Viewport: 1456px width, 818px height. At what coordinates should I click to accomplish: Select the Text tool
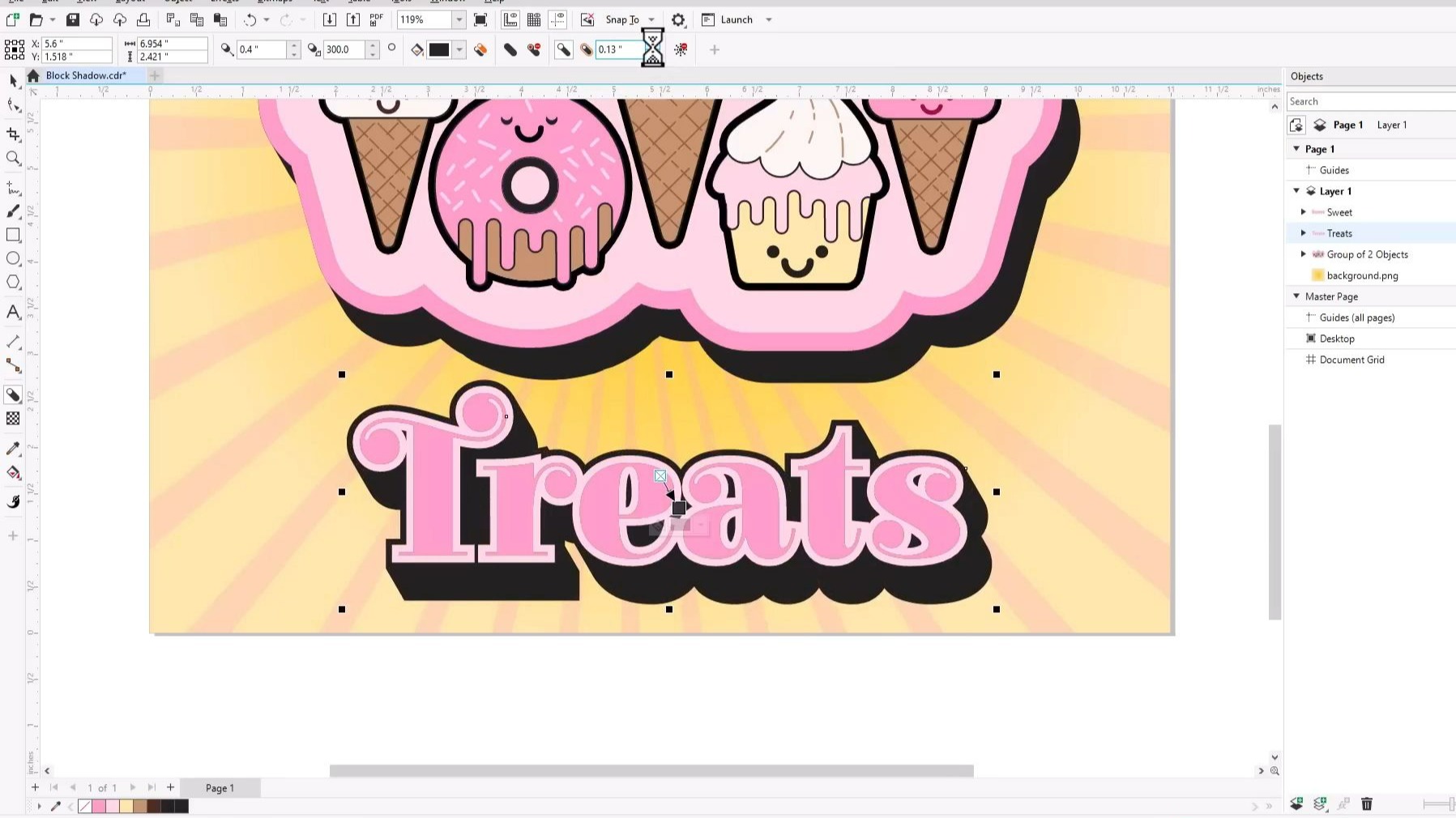13,312
